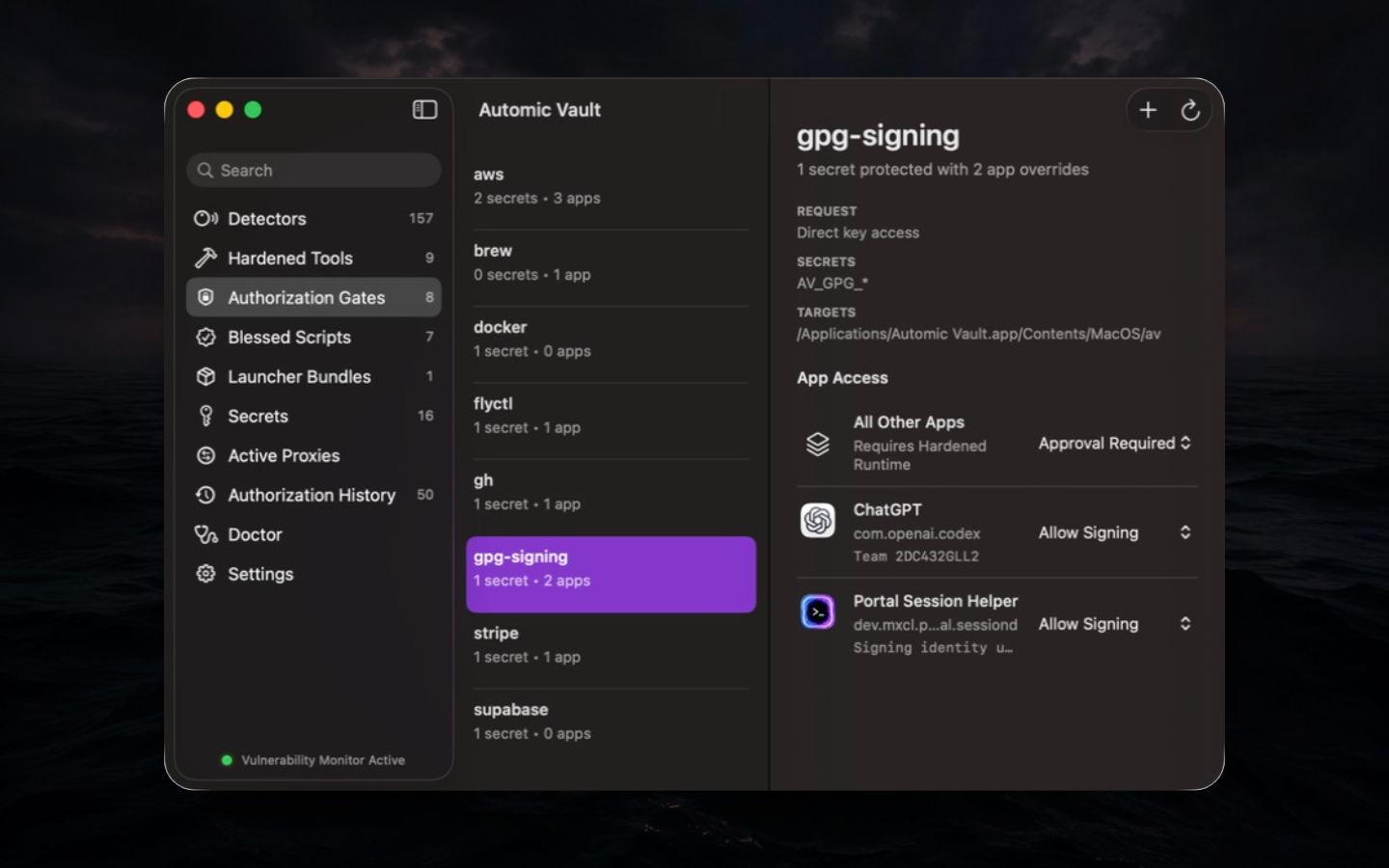The width and height of the screenshot is (1389, 868).
Task: Click the All Other Apps stack icon
Action: pyautogui.click(x=818, y=444)
